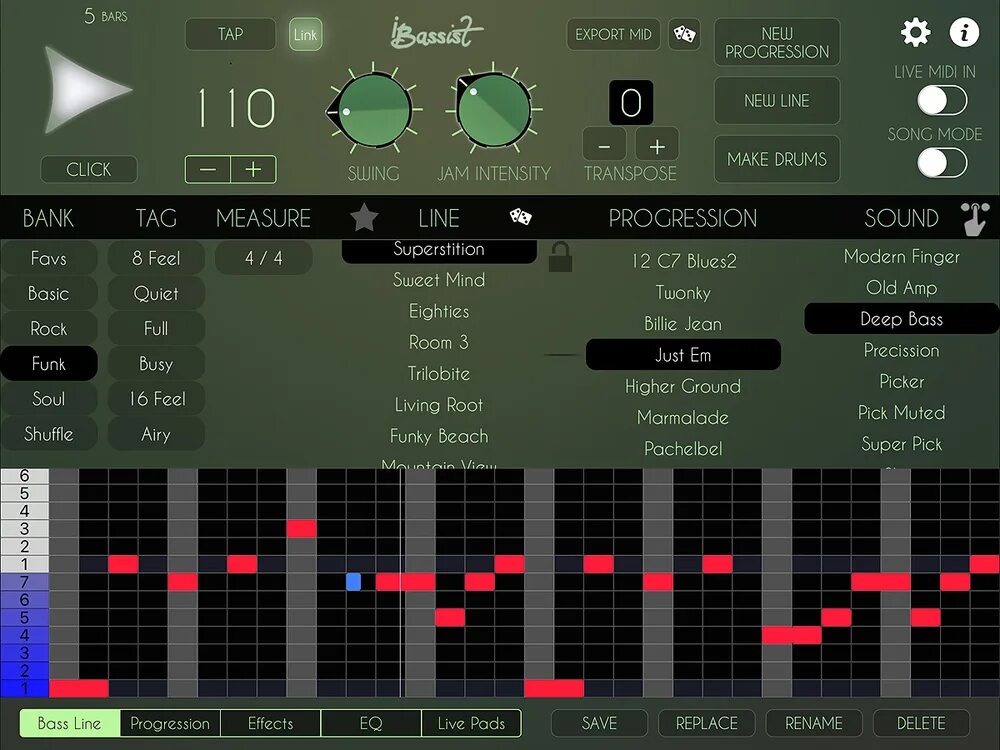1000x750 pixels.
Task: Toggle the Click metronome button
Action: pyautogui.click(x=89, y=170)
